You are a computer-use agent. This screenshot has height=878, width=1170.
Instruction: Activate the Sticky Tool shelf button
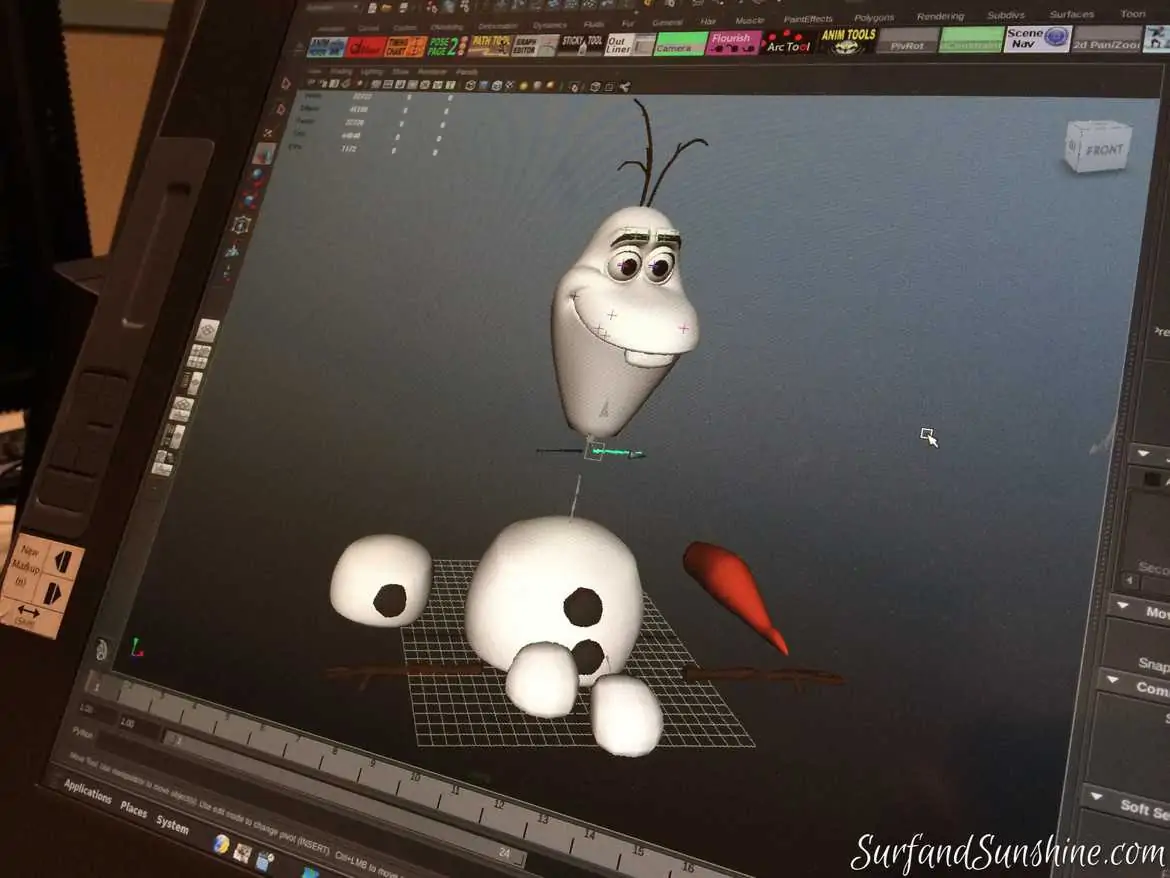(582, 46)
